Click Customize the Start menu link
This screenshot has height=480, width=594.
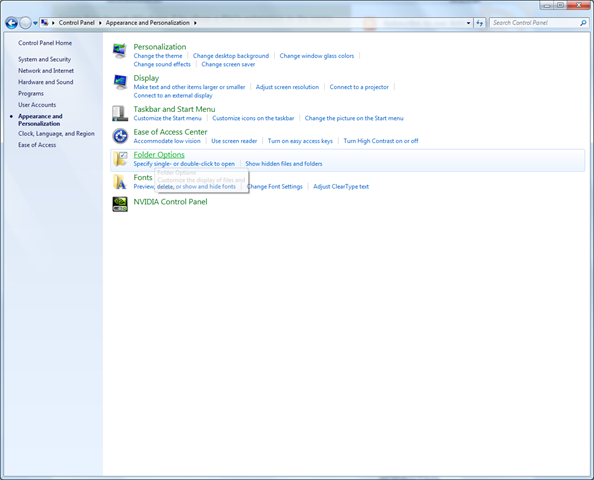click(167, 118)
